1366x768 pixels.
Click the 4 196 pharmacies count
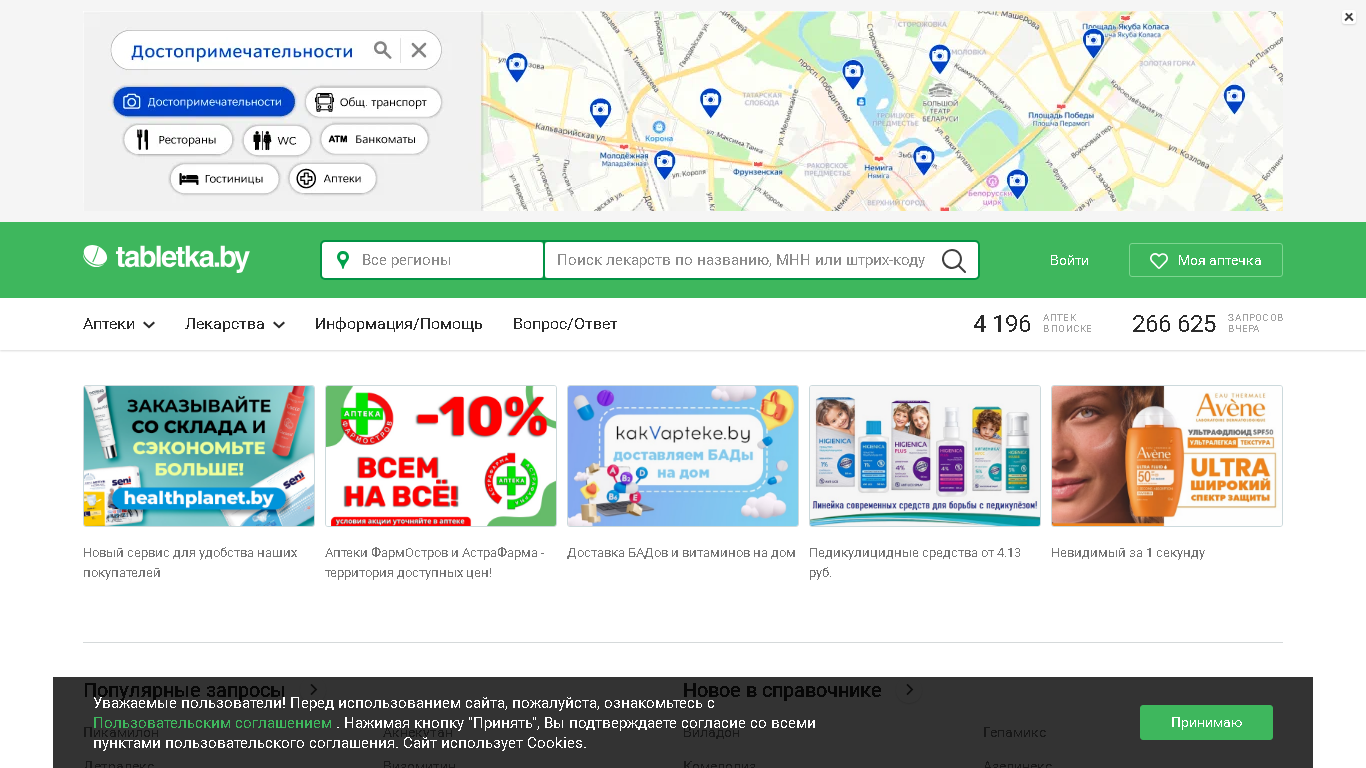(1002, 323)
